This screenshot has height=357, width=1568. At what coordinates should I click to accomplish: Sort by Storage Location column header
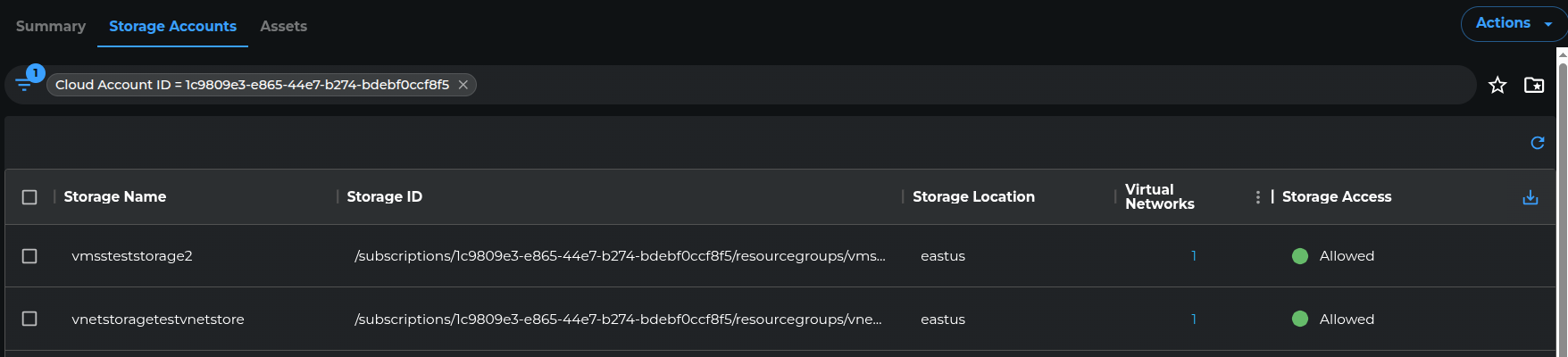point(973,197)
